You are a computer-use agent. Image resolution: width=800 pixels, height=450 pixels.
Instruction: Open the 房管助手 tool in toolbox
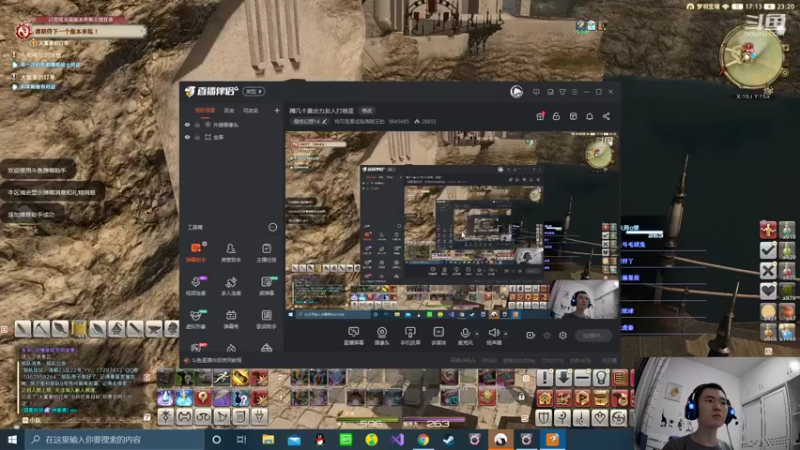coord(231,253)
